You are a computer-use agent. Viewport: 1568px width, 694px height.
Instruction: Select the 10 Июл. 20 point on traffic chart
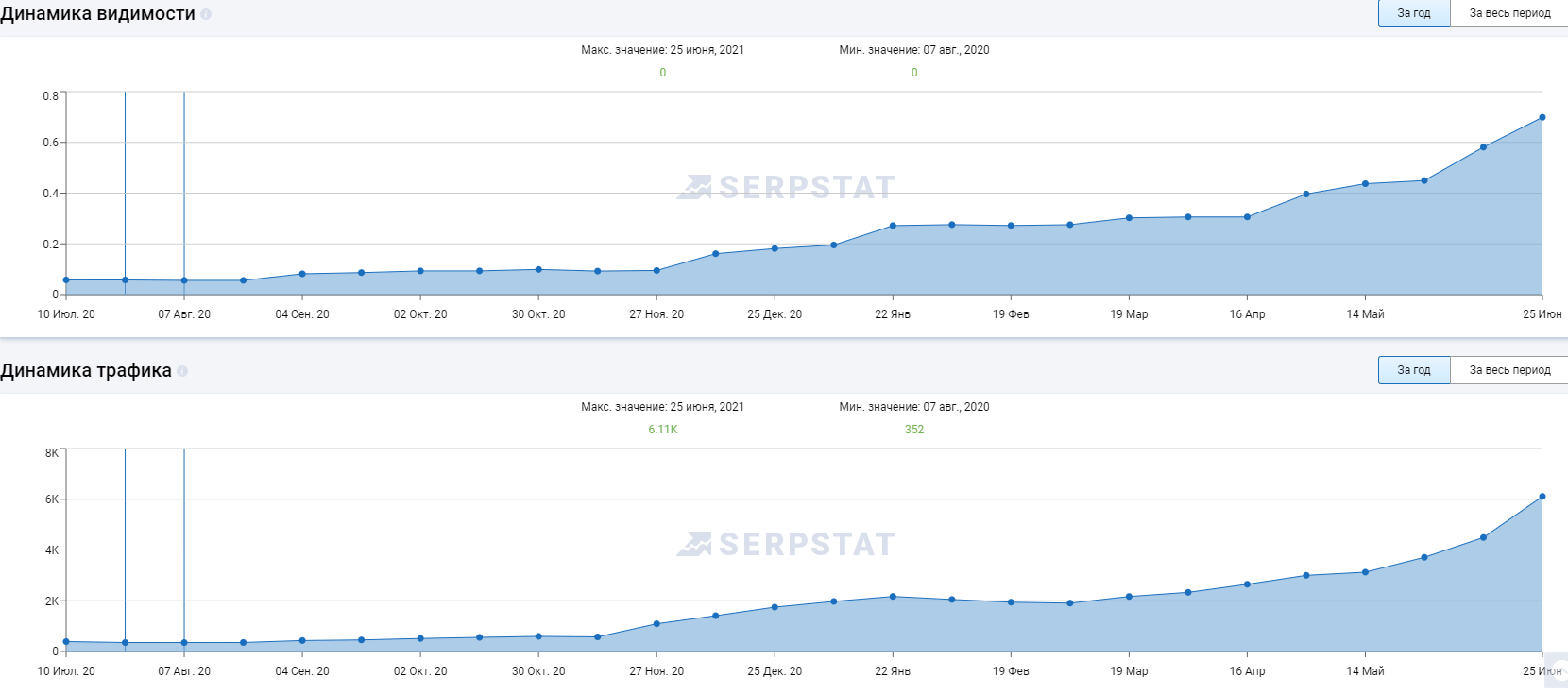pyautogui.click(x=66, y=642)
